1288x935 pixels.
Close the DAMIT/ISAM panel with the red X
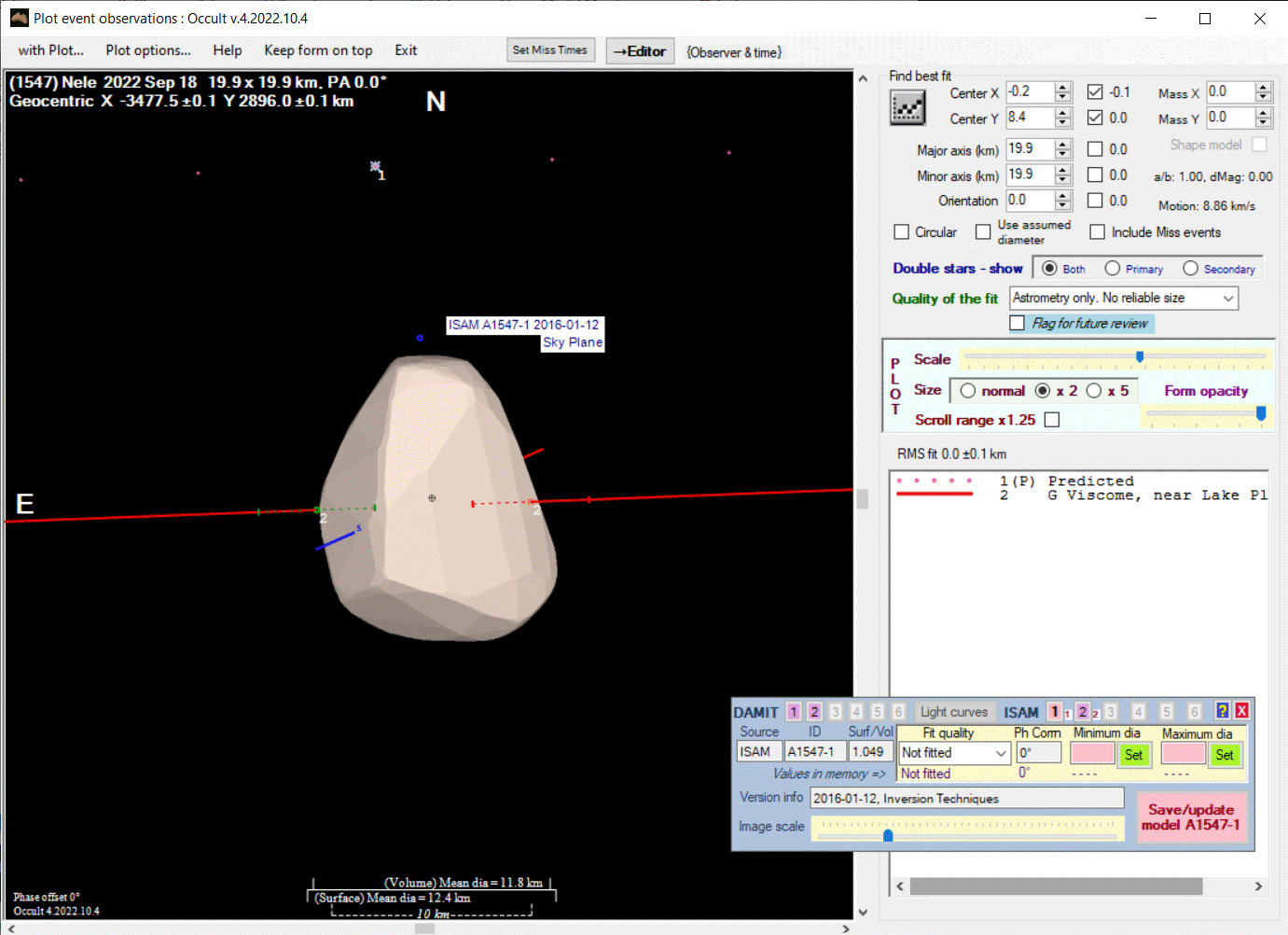tap(1241, 711)
